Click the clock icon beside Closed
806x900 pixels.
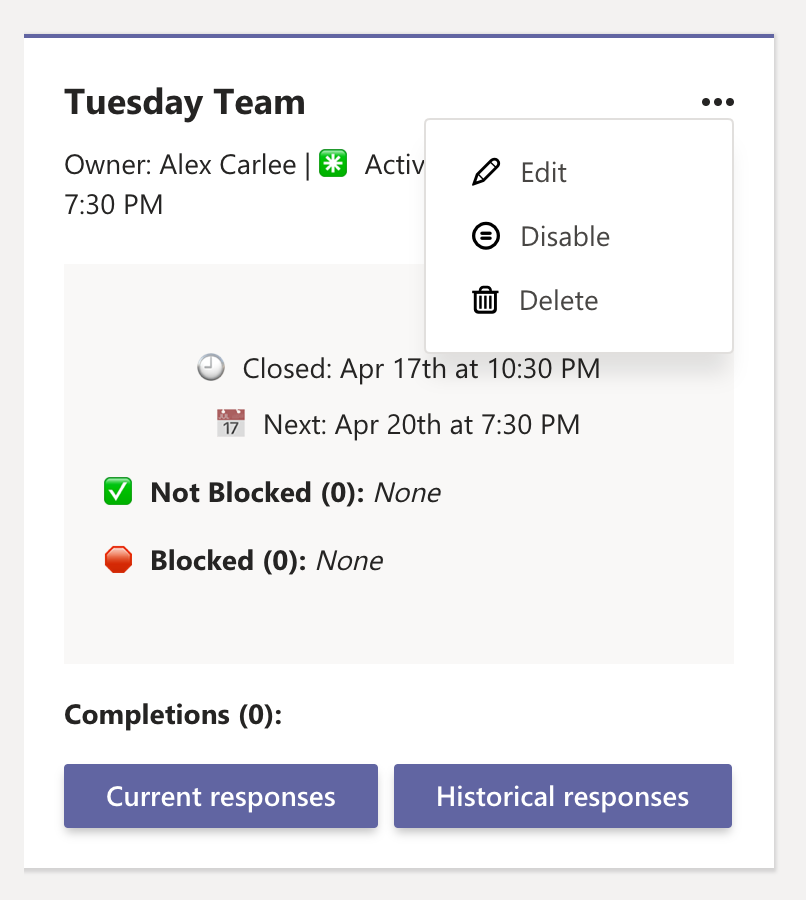click(211, 367)
